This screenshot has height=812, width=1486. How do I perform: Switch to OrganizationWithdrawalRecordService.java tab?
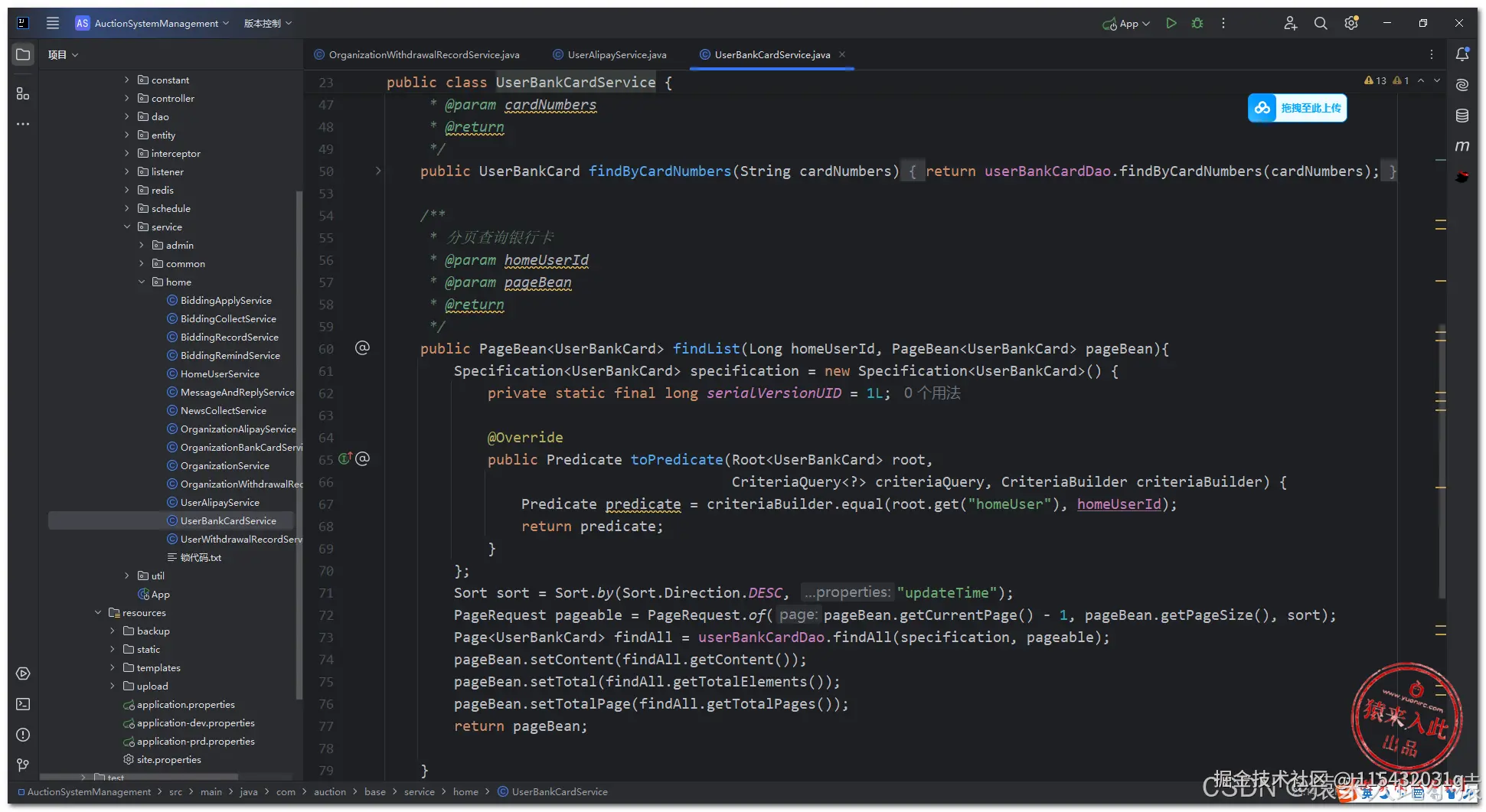pos(423,54)
